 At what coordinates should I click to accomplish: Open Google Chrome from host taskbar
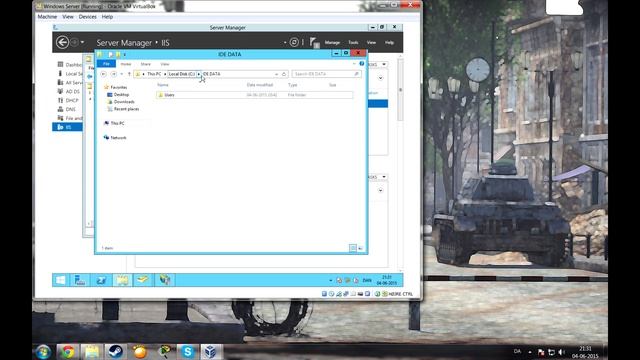(68, 351)
